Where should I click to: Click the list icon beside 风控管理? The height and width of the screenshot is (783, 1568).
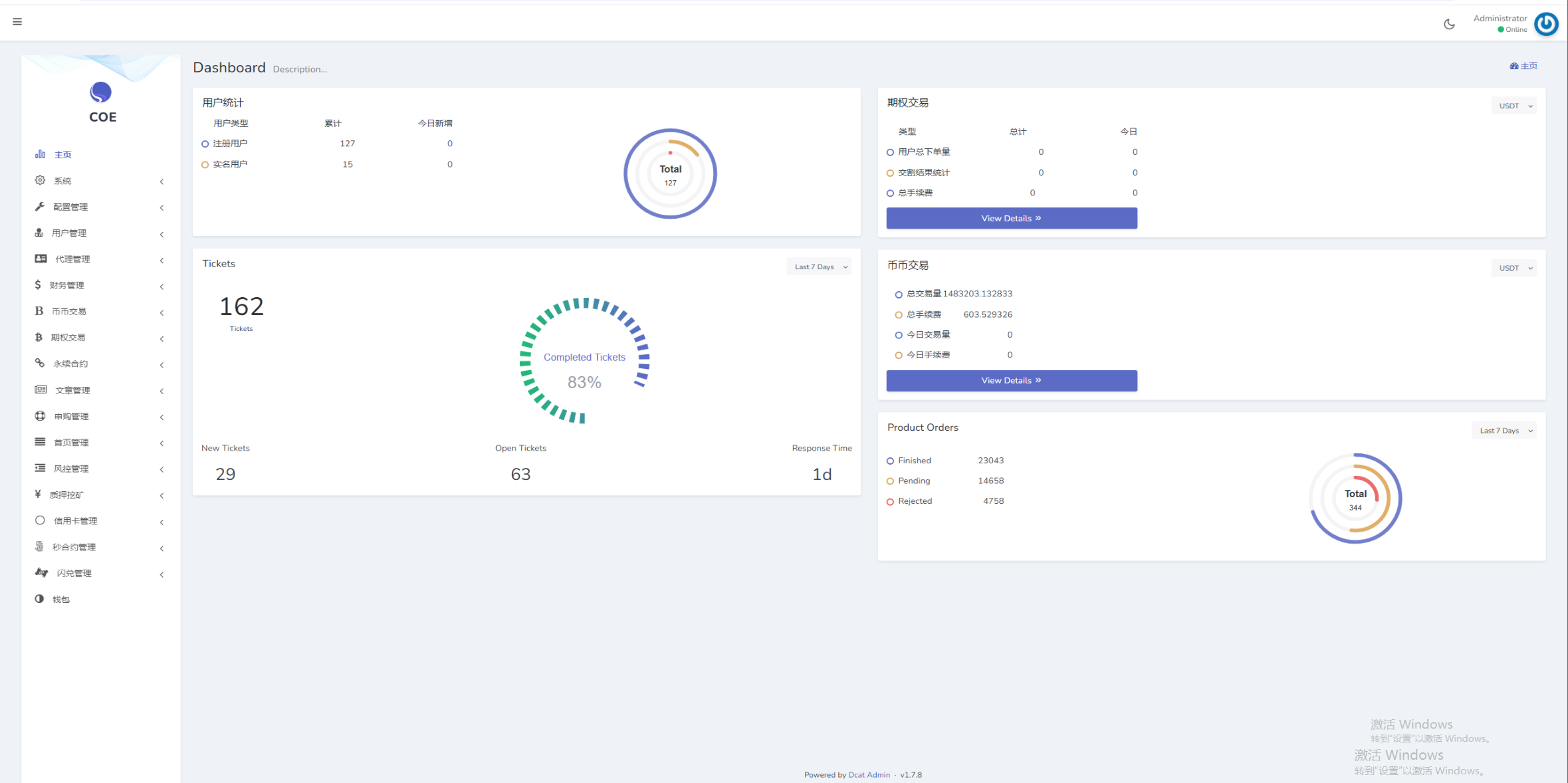coord(40,468)
